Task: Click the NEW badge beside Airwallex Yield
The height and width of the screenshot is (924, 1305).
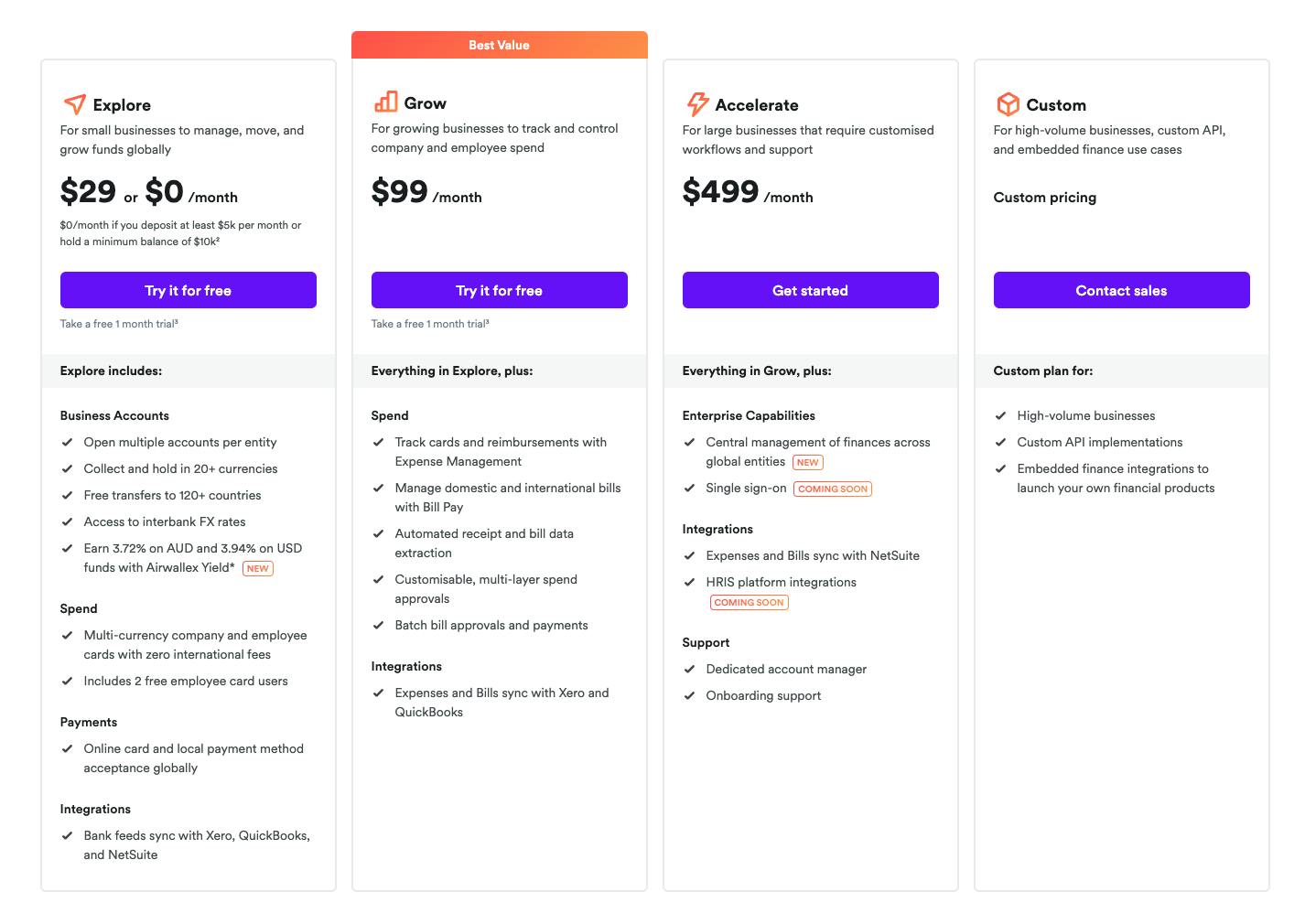Action: (258, 568)
